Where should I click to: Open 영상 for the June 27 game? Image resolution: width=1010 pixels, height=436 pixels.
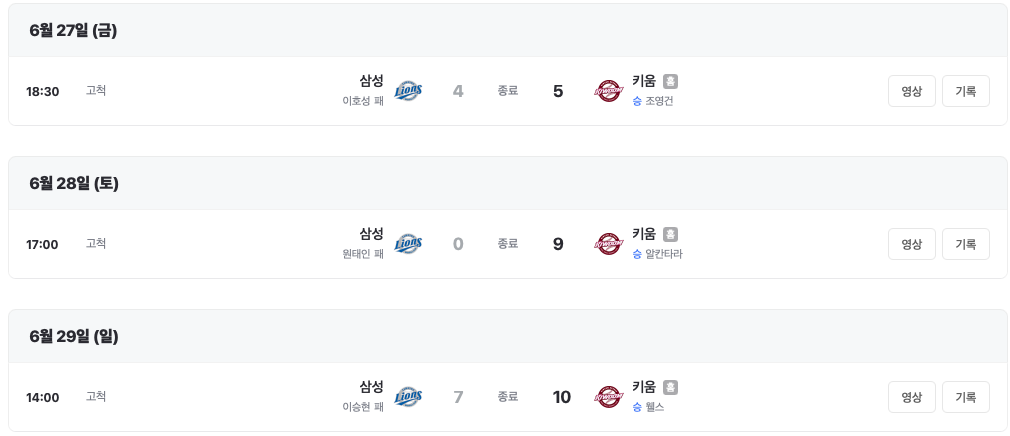click(x=911, y=91)
